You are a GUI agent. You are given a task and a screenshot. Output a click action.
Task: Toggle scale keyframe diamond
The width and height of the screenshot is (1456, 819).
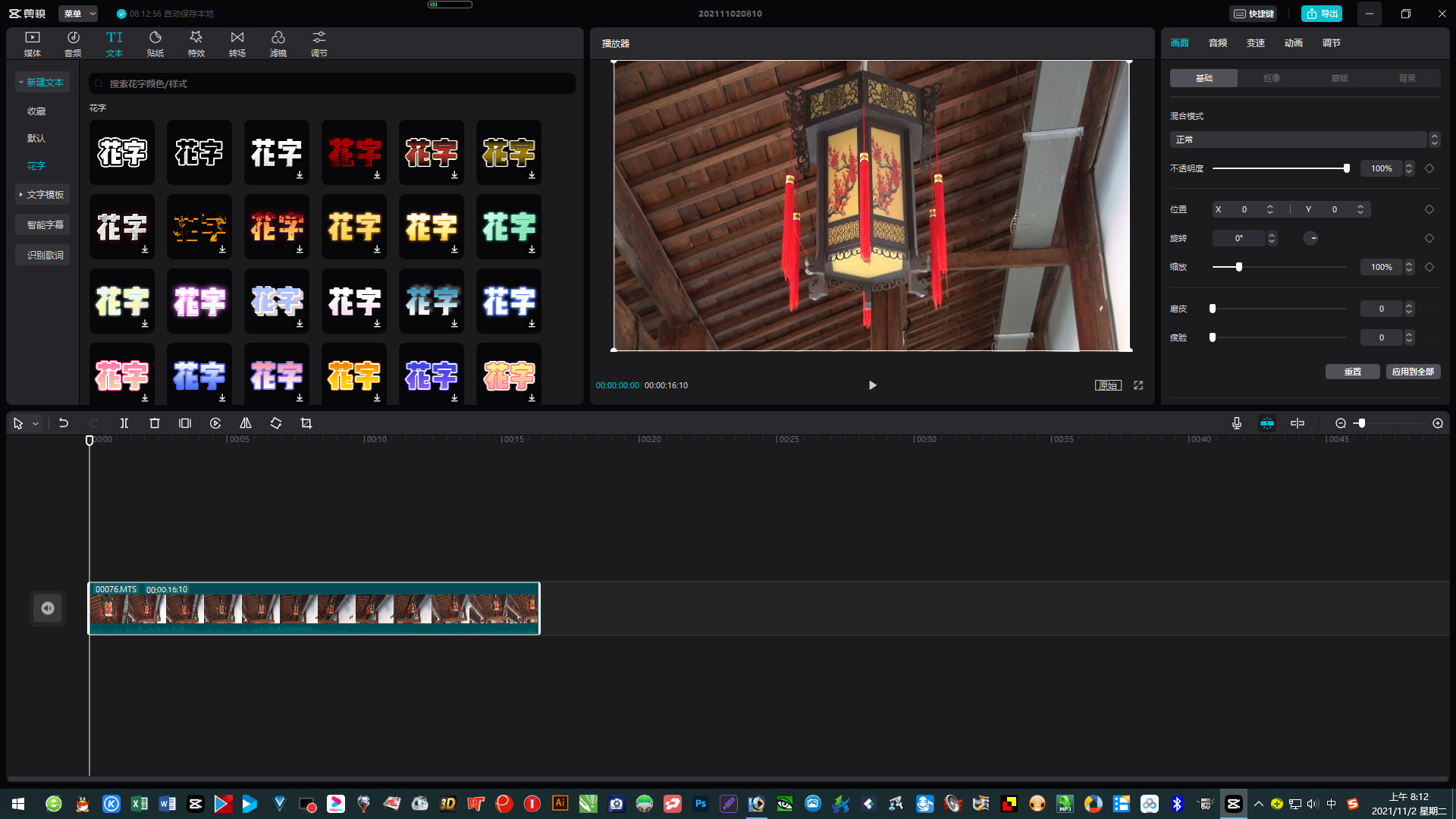tap(1429, 267)
